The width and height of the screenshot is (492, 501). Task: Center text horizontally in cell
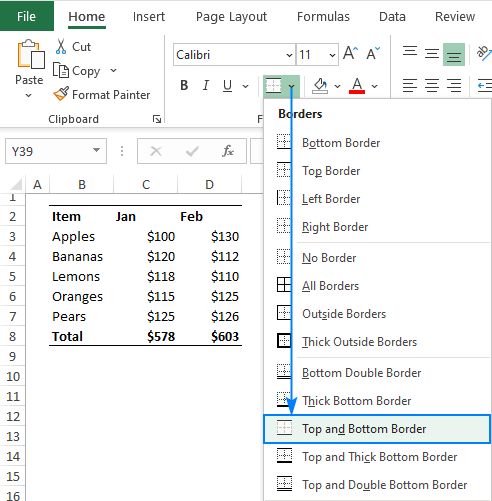point(432,85)
